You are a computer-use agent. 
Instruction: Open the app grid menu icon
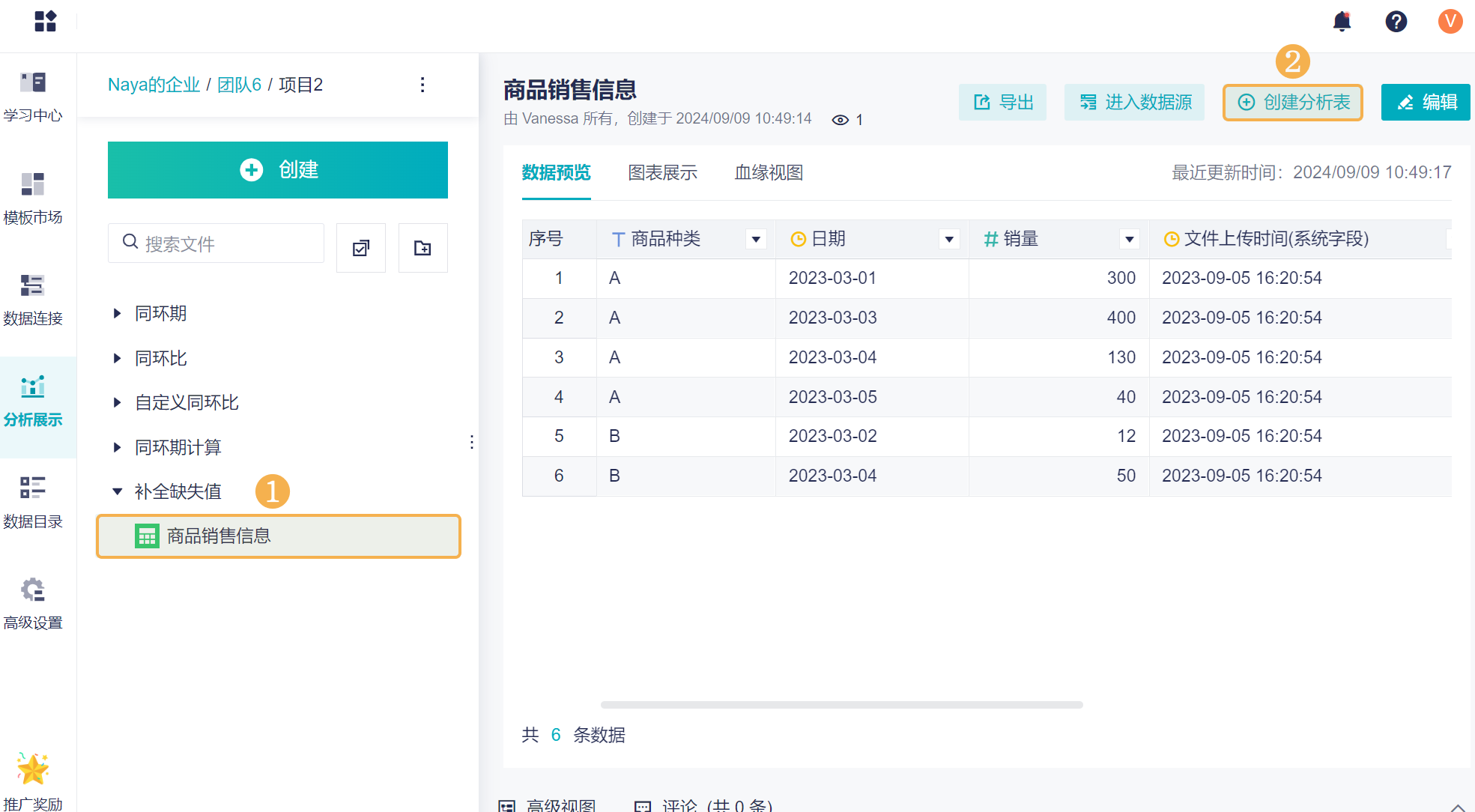(x=45, y=21)
